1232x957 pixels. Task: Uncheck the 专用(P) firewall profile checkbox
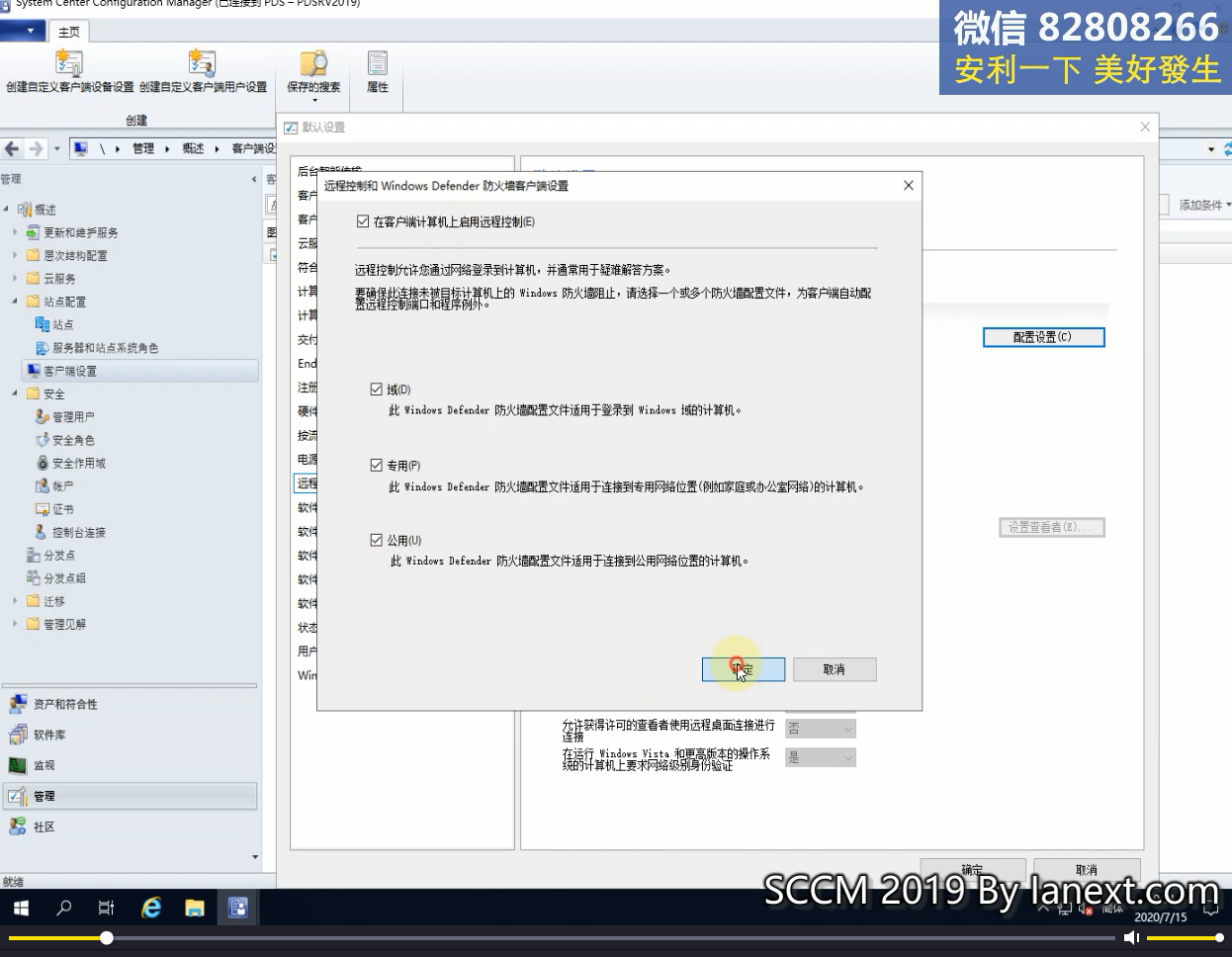[376, 465]
